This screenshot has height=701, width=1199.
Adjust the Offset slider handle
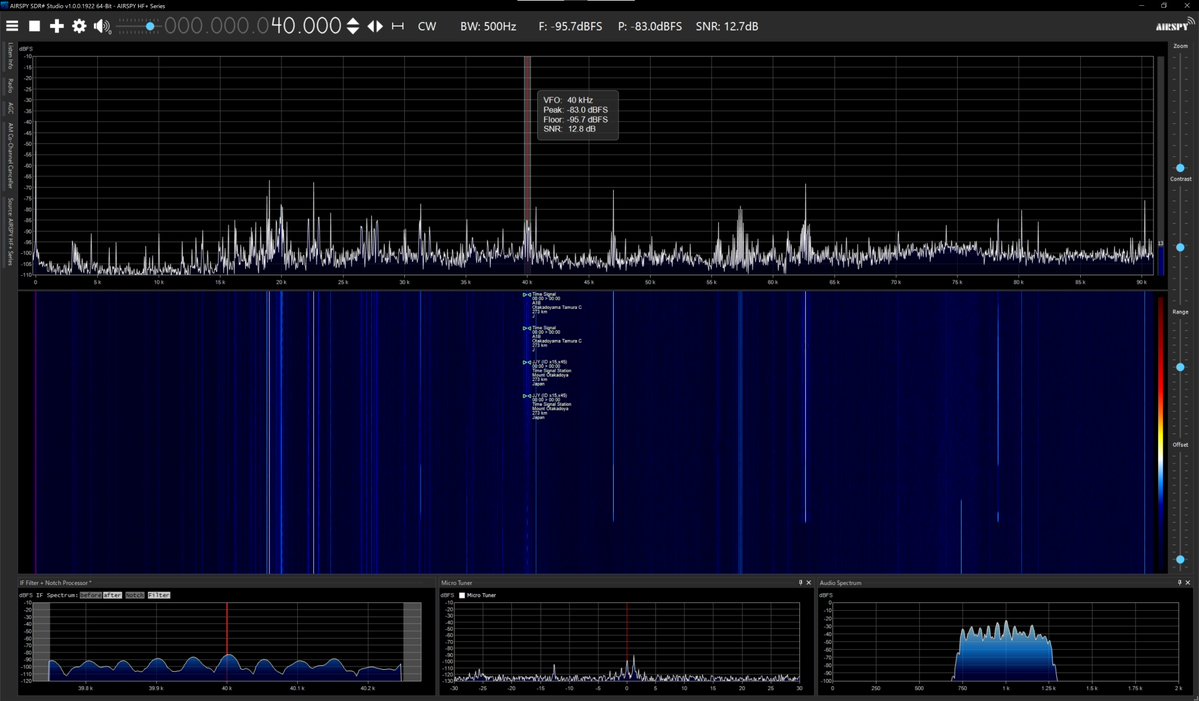click(x=1180, y=560)
